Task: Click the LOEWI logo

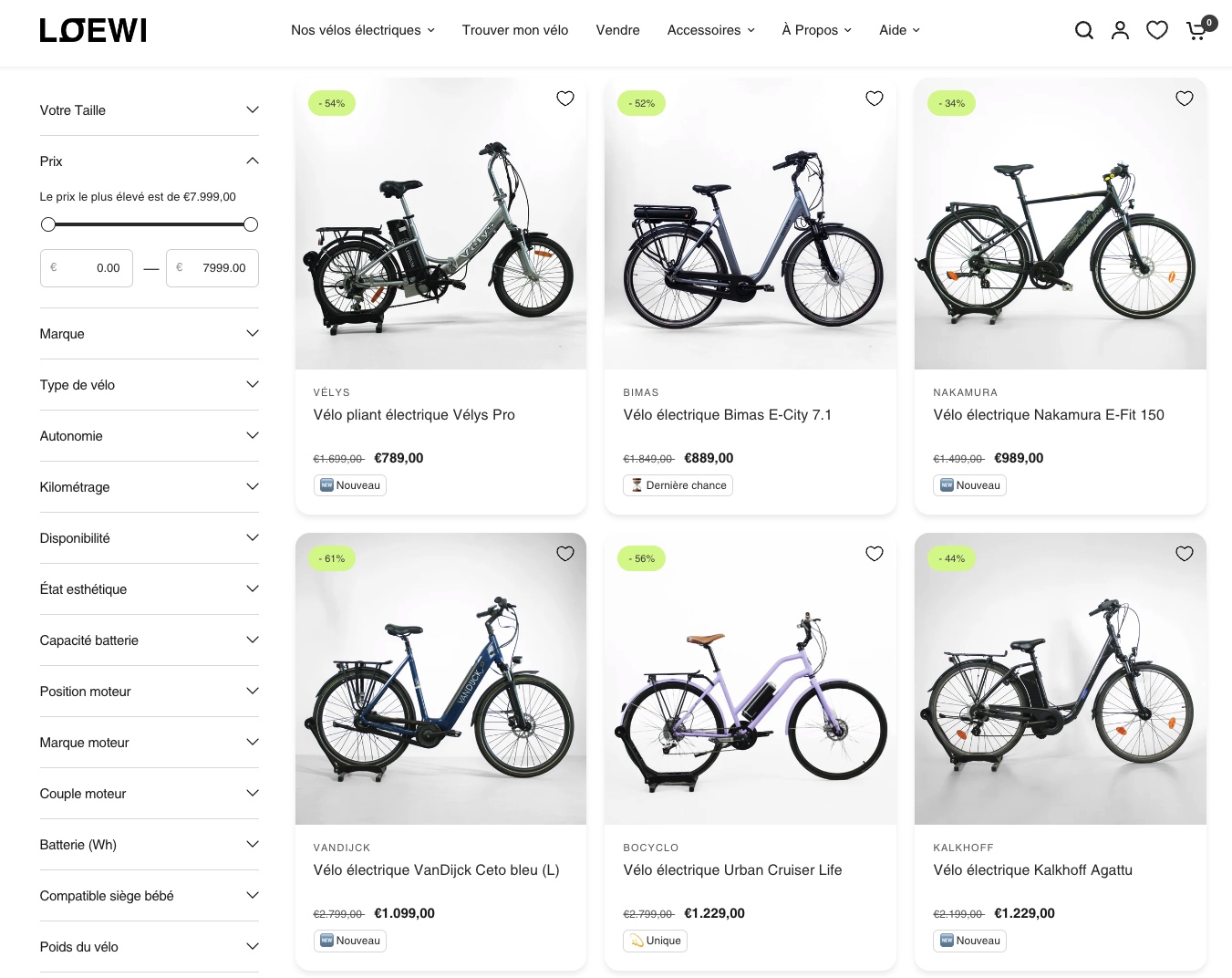Action: pyautogui.click(x=93, y=31)
